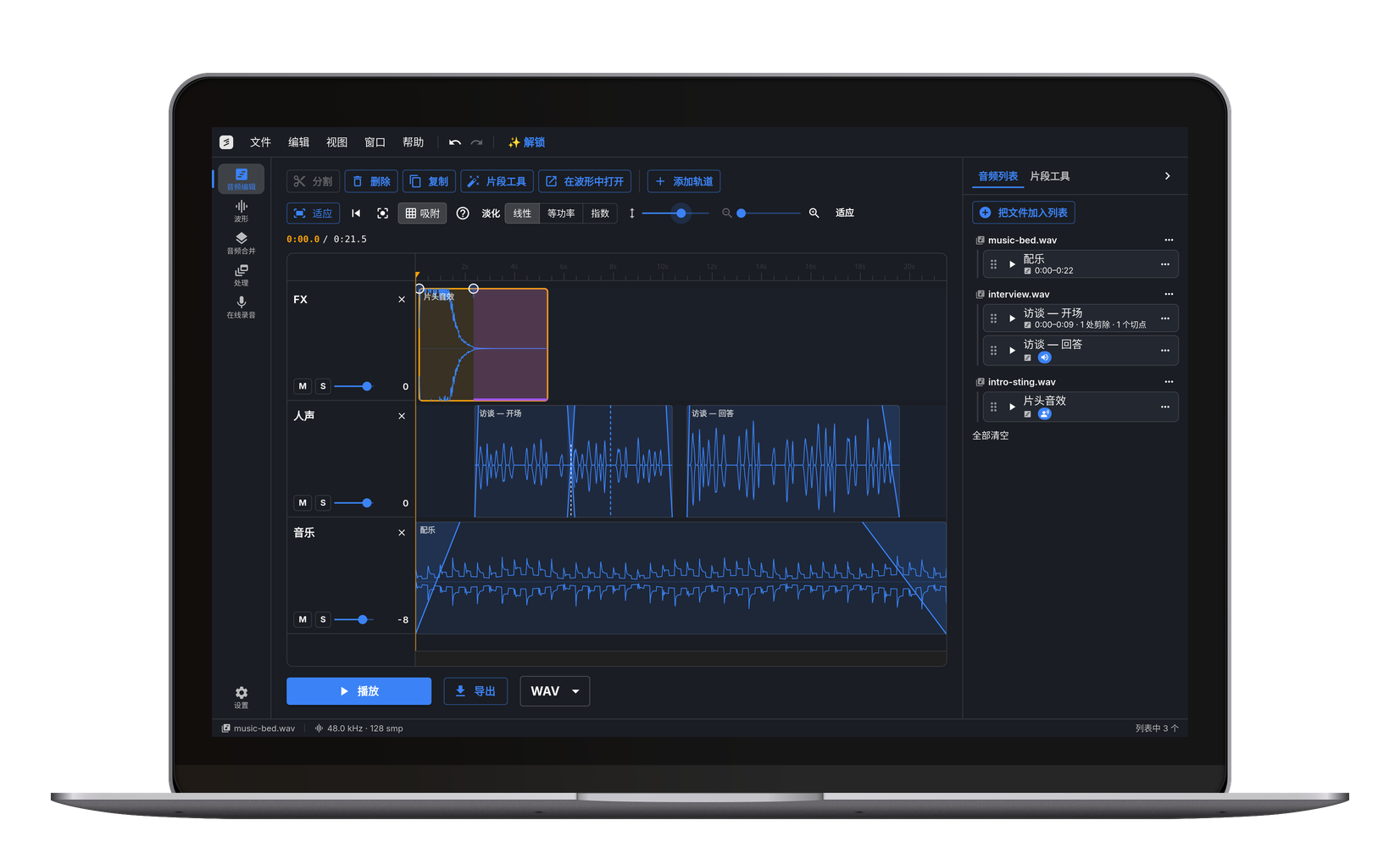Click the undo arrow in the menu bar
This screenshot has height=864, width=1400.
coord(455,142)
